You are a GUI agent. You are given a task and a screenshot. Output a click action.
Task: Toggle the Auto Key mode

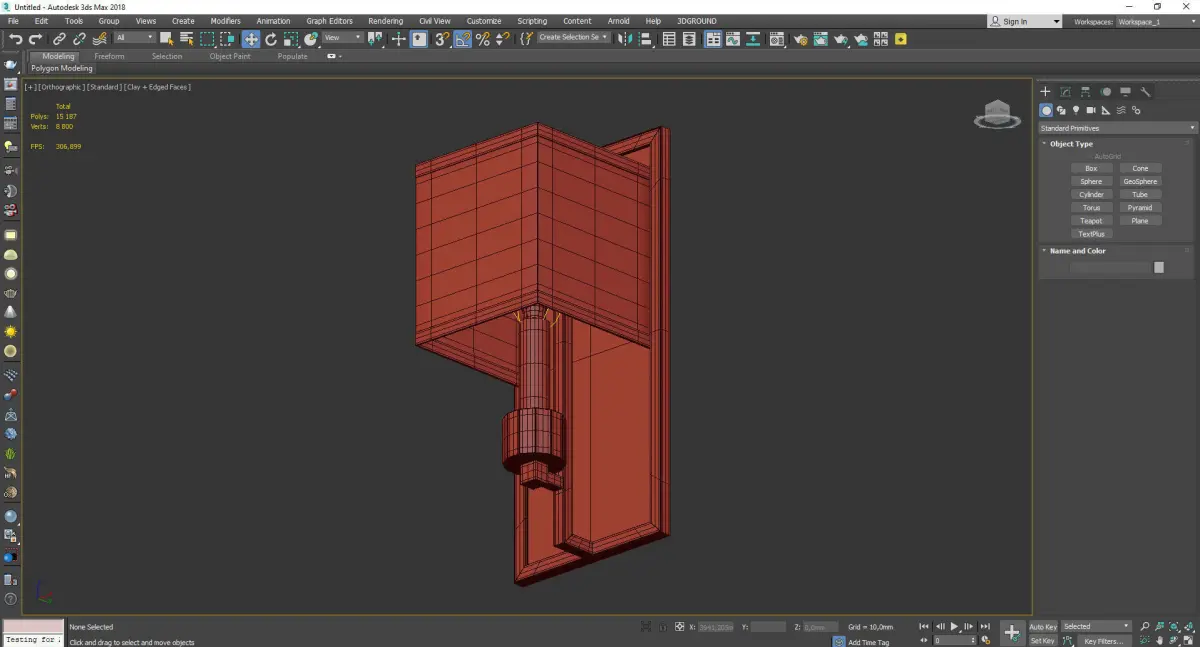click(1043, 627)
